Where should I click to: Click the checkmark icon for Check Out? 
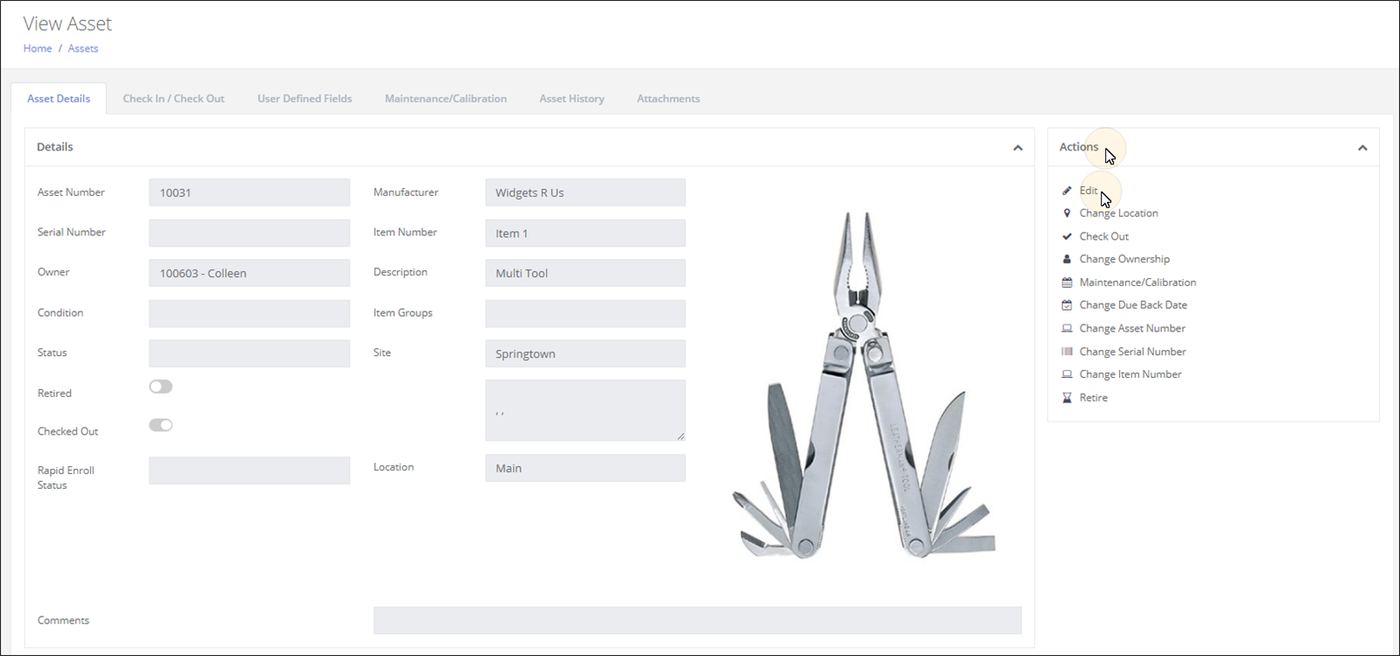(1067, 236)
